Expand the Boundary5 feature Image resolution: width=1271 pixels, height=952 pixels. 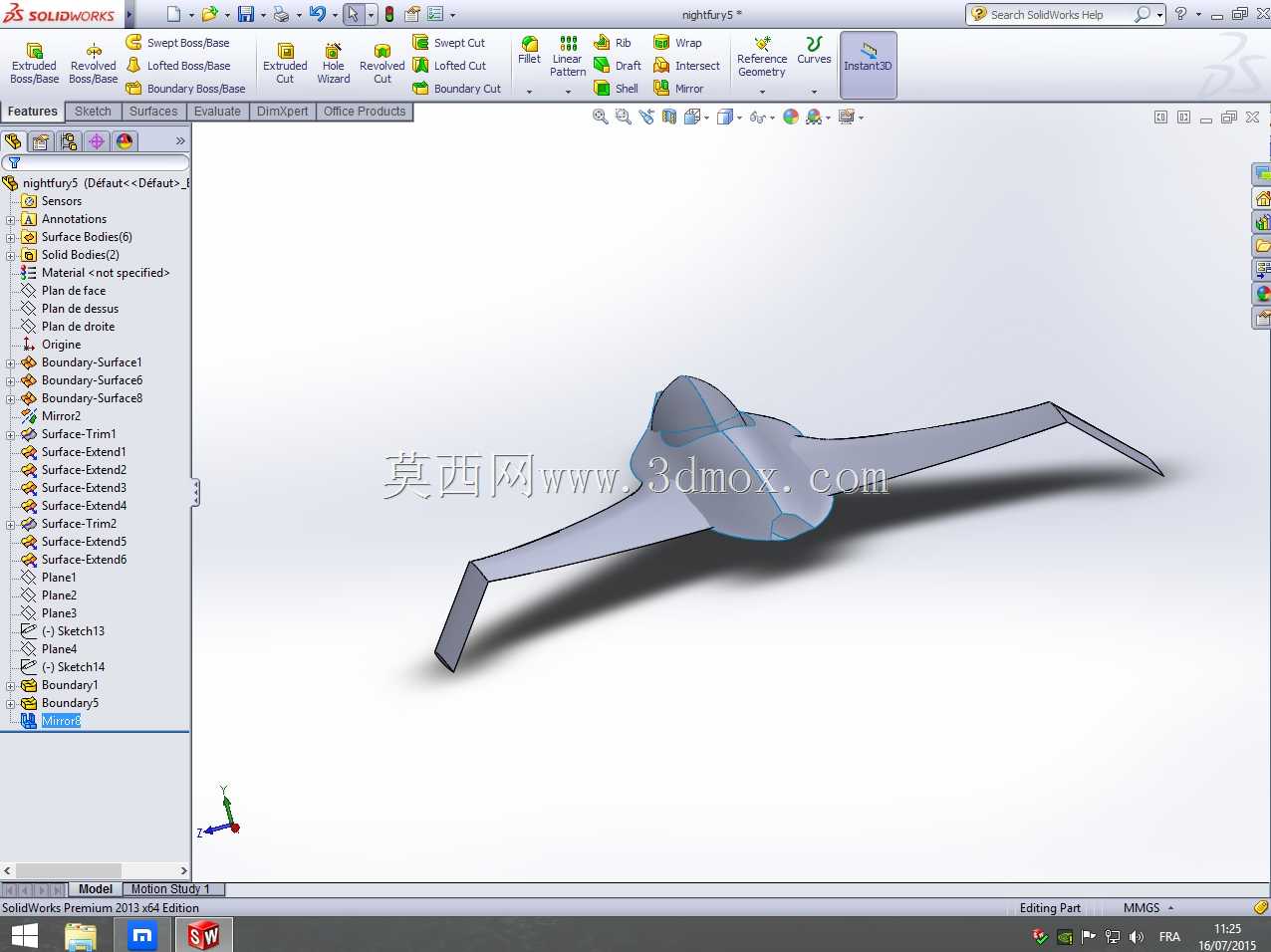[11, 703]
